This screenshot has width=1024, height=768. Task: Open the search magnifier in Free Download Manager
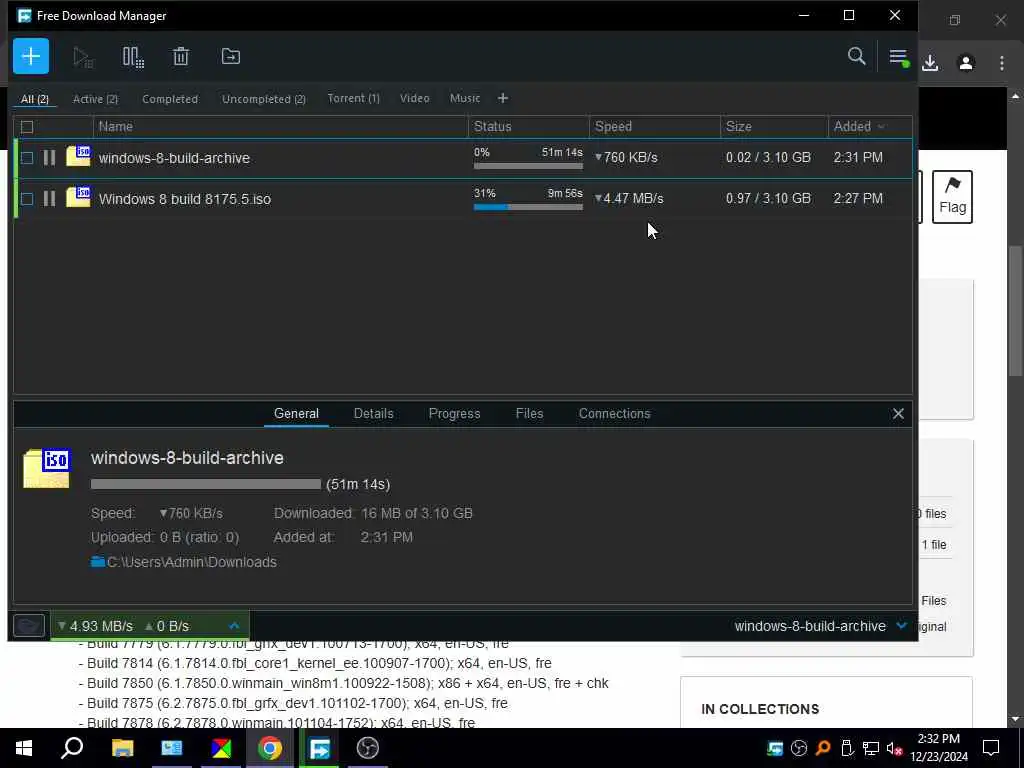856,56
